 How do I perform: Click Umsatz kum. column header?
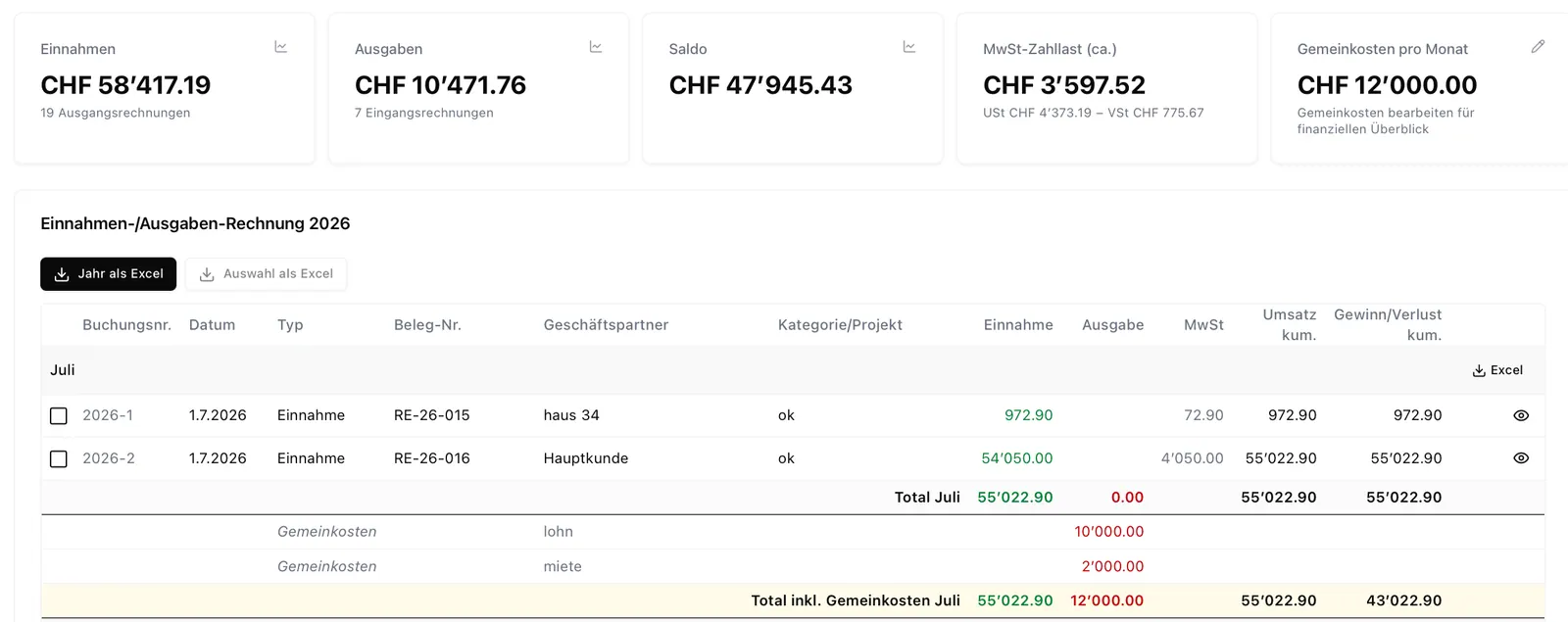coord(1289,325)
